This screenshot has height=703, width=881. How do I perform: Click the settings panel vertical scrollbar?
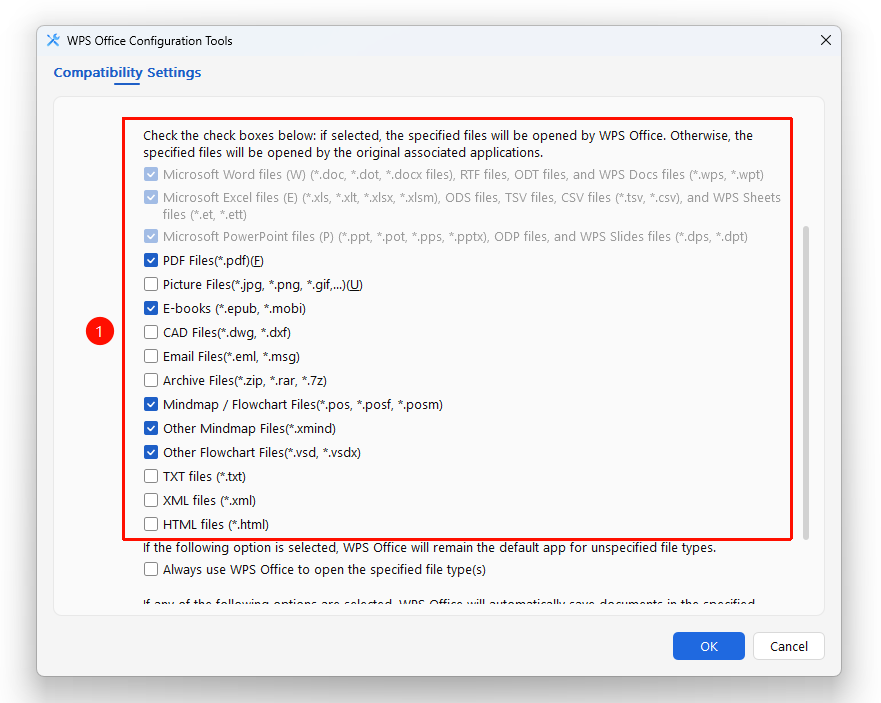806,383
